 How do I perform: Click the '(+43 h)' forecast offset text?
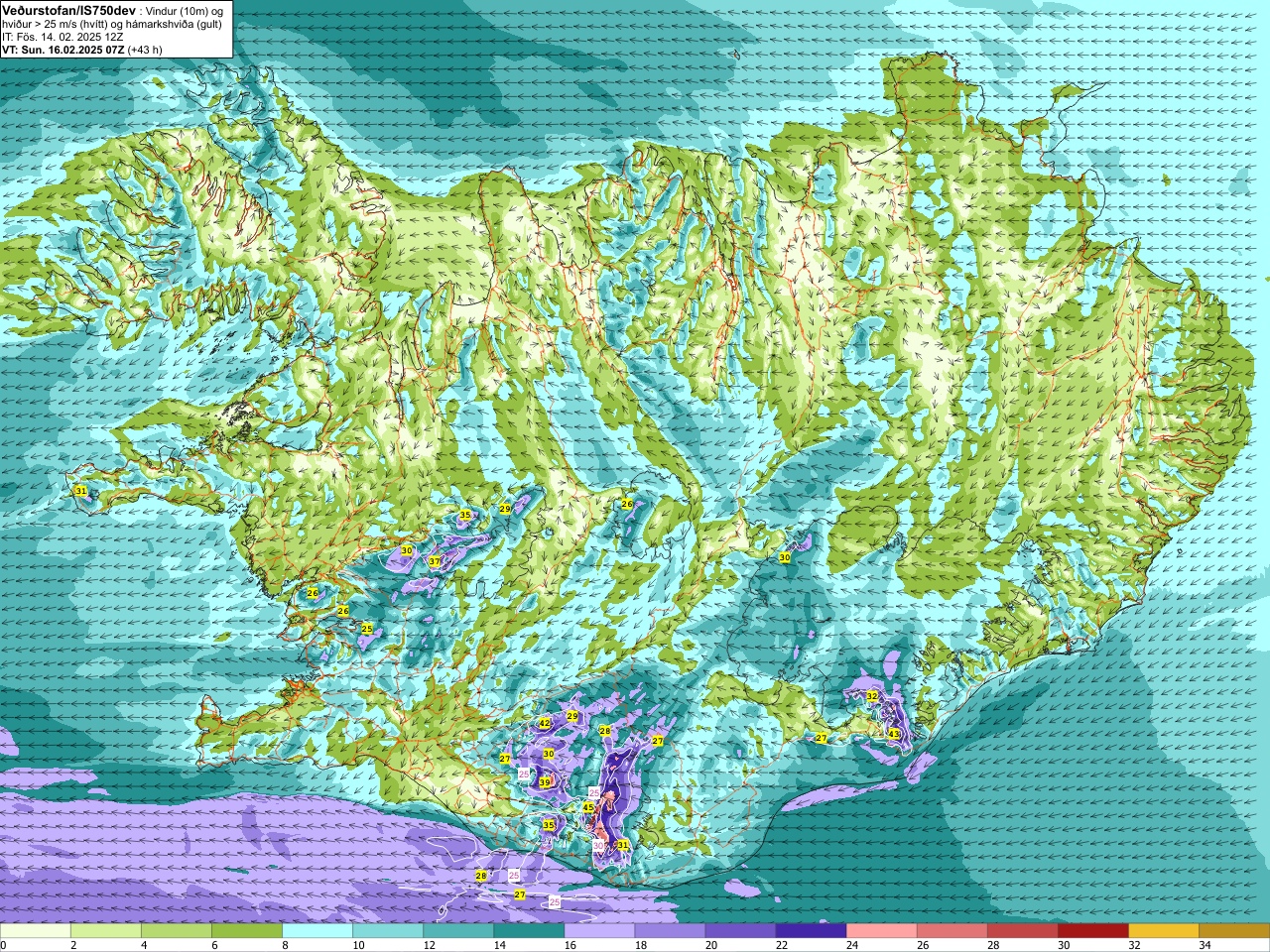tap(145, 49)
